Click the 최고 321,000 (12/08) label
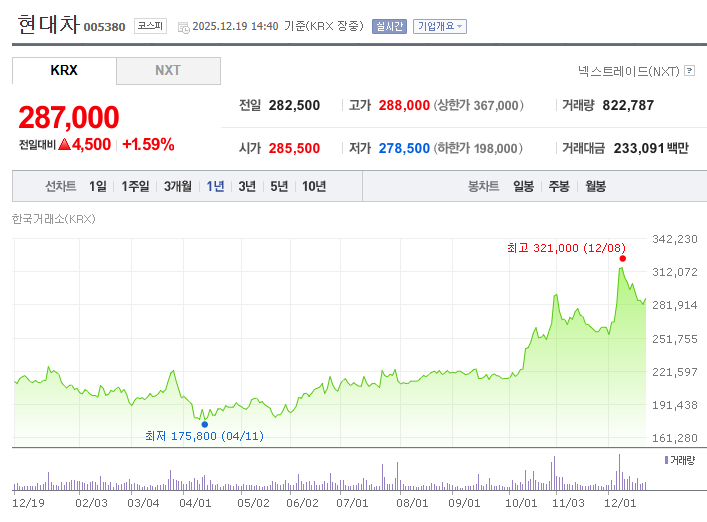The height and width of the screenshot is (522, 707). [x=566, y=248]
